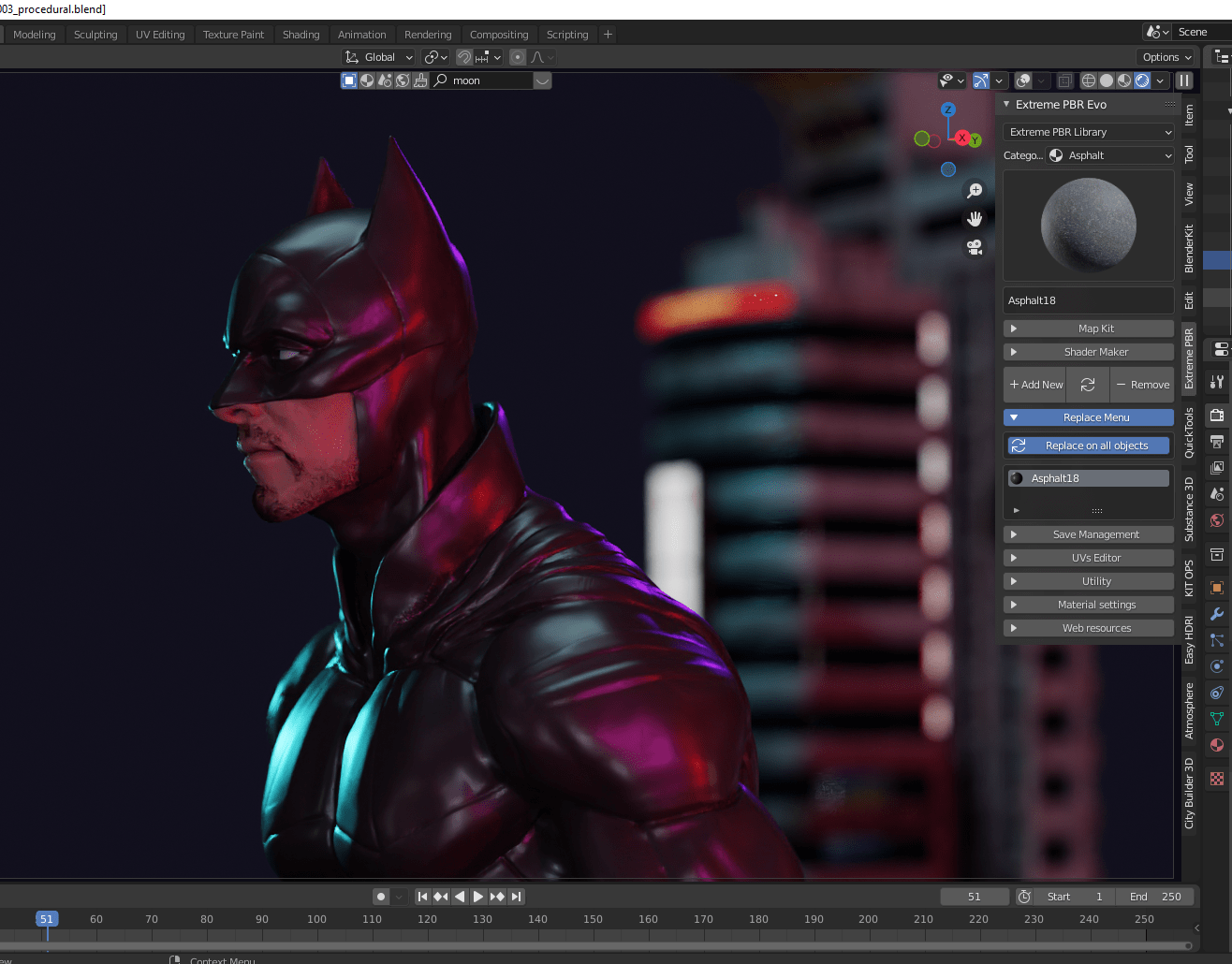Screen dimensions: 1232x964
Task: Open the Tool properties tab with wrench icon
Action: tap(1217, 382)
